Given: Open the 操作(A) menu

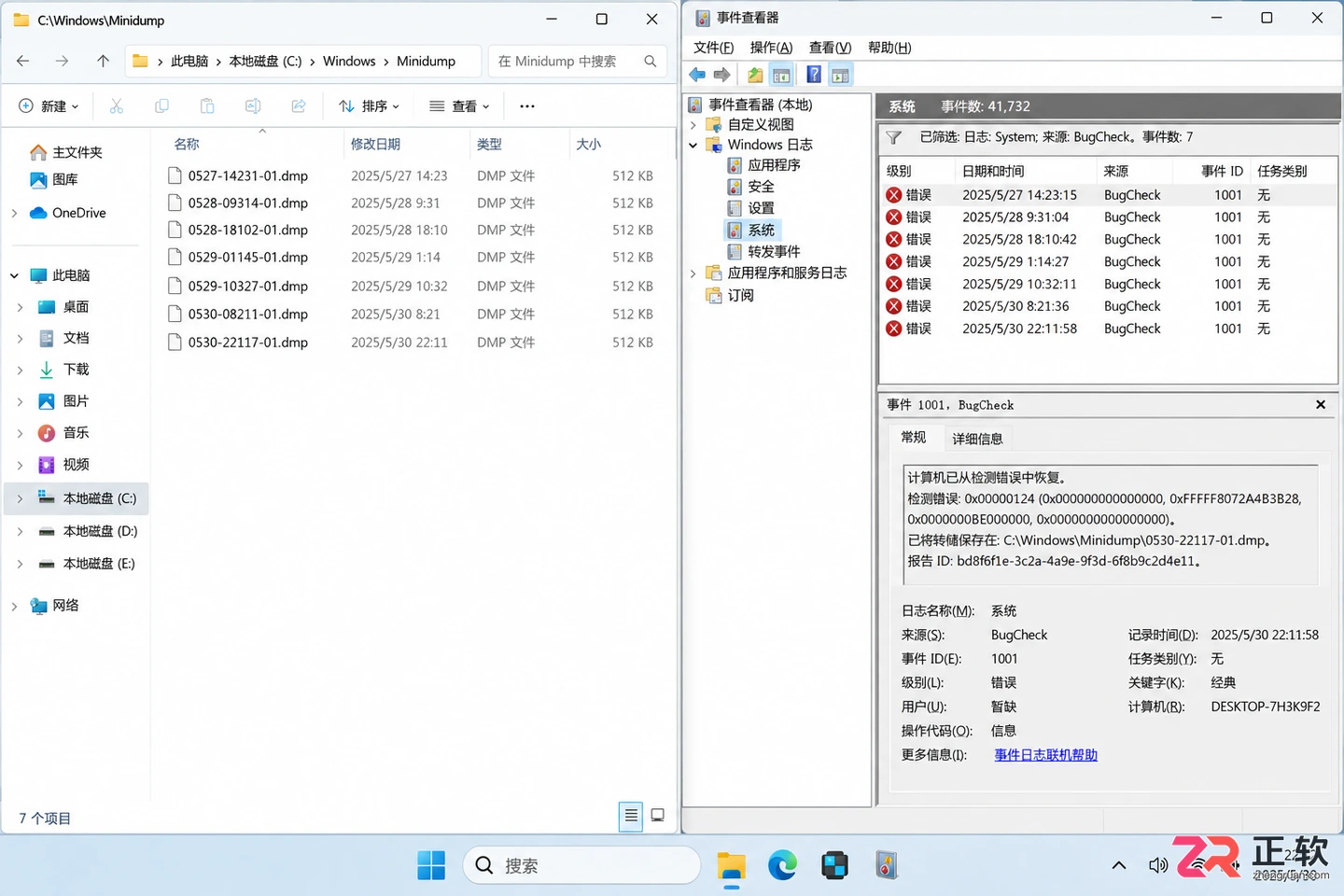Looking at the screenshot, I should 771,48.
